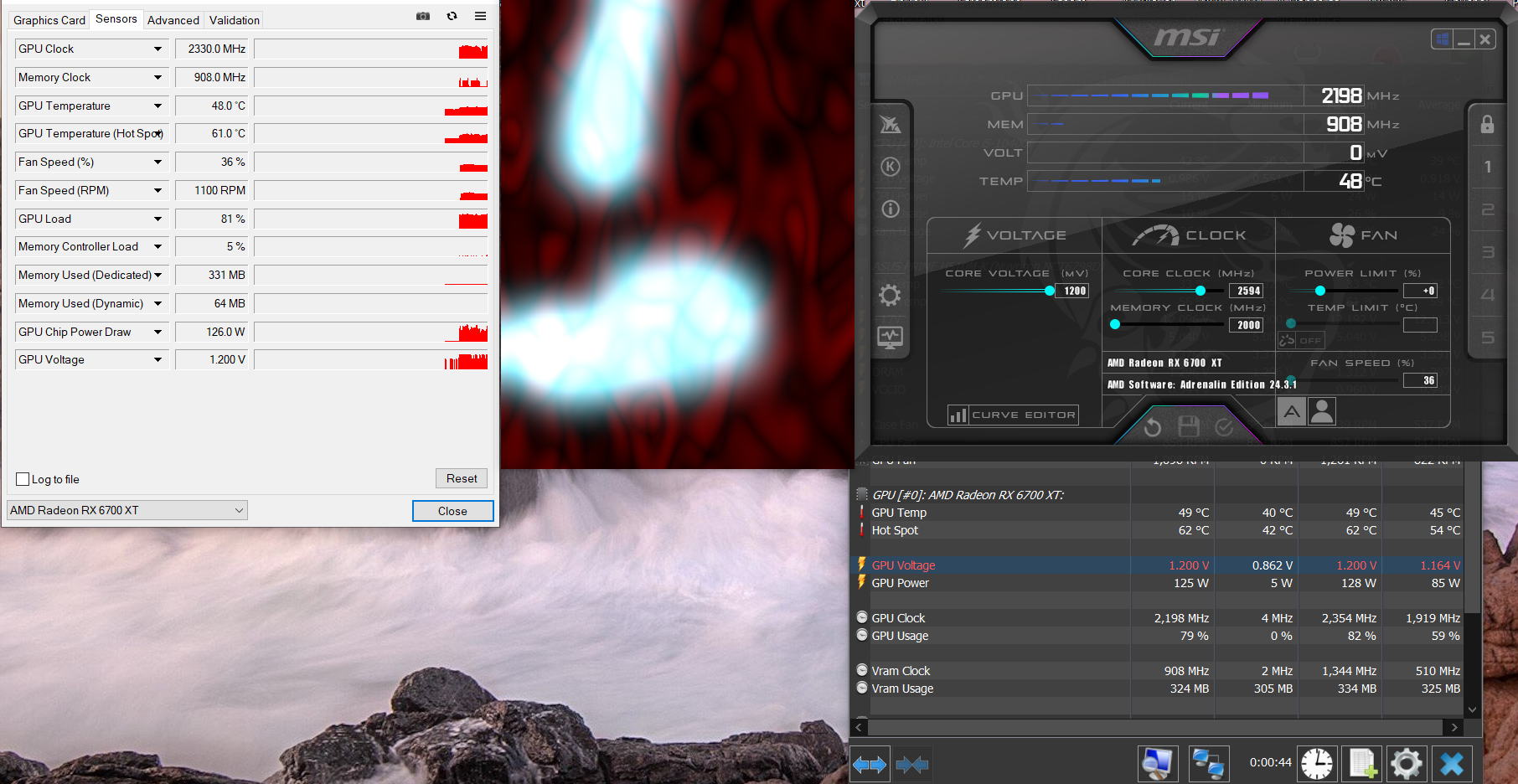This screenshot has width=1518, height=784.
Task: Open the GPU Voltage sensor dropdown in GPU-Z
Action: click(157, 360)
